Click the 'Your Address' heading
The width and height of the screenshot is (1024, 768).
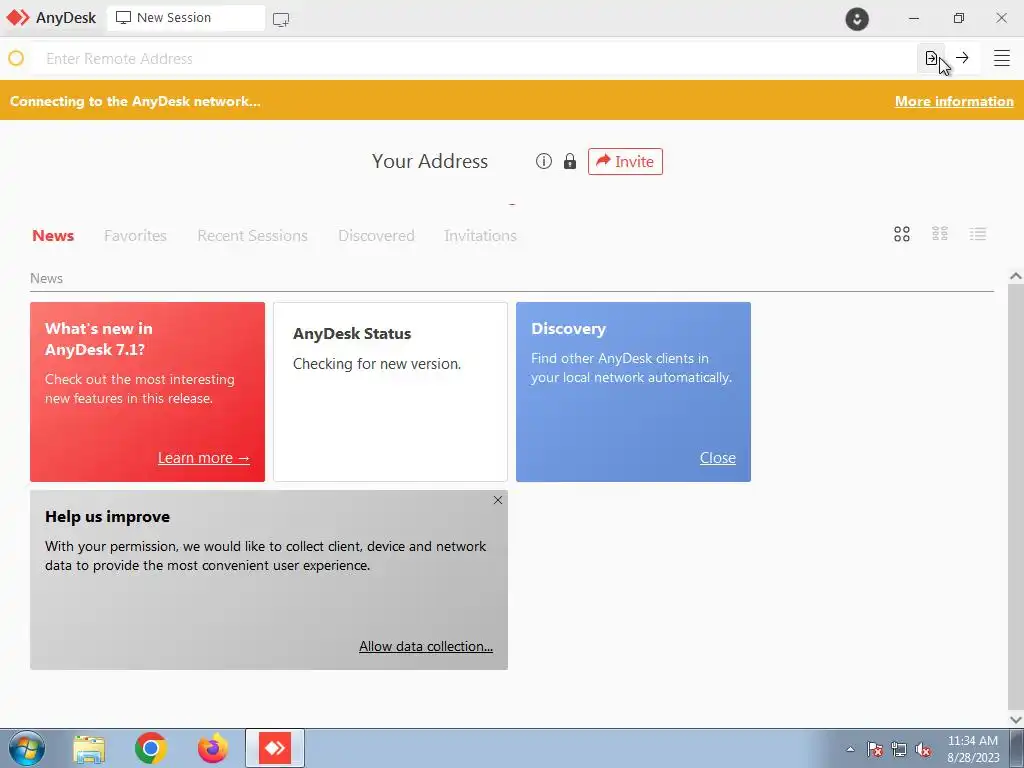[x=430, y=161]
